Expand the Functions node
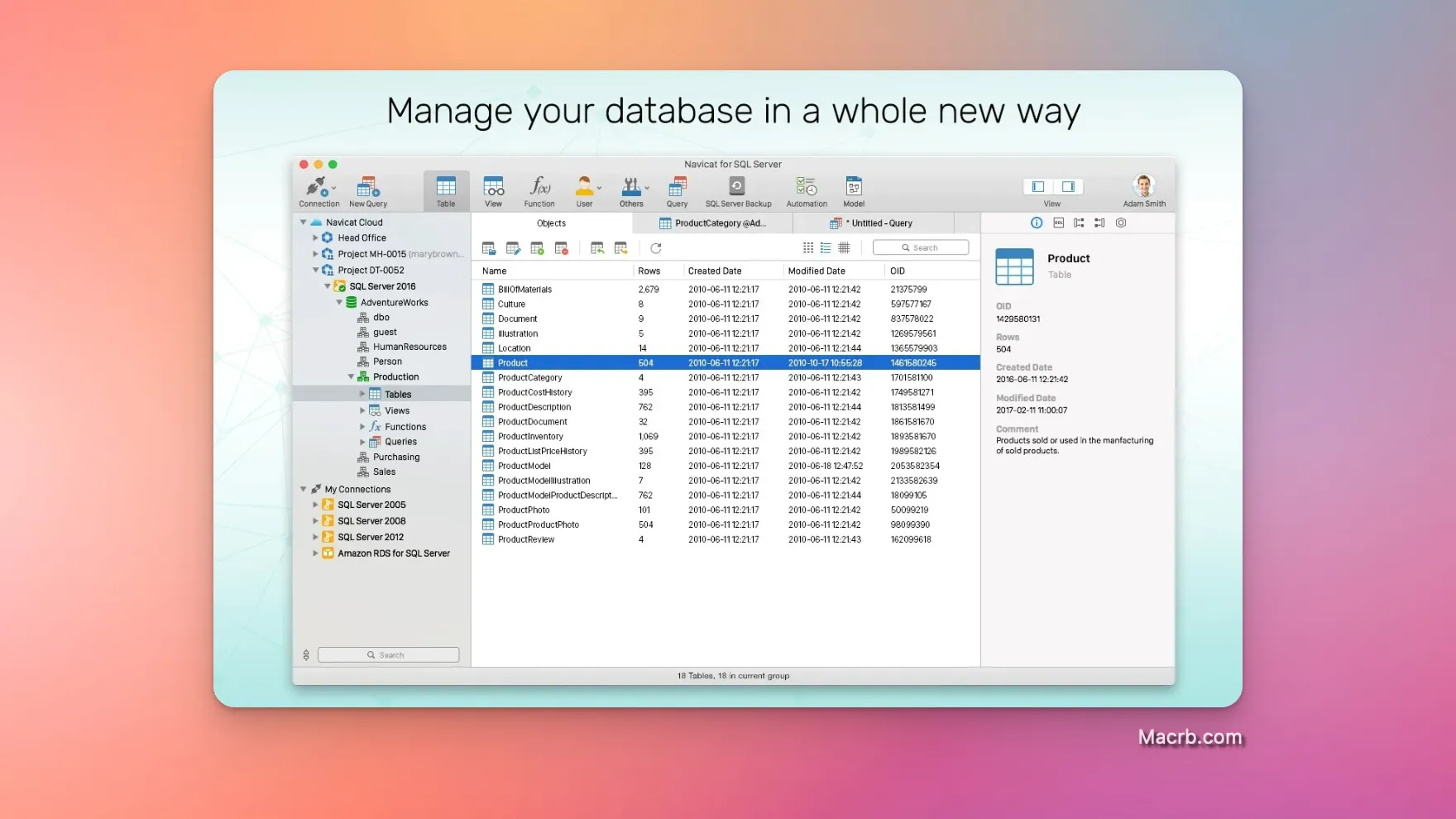The height and width of the screenshot is (819, 1456). click(x=362, y=427)
